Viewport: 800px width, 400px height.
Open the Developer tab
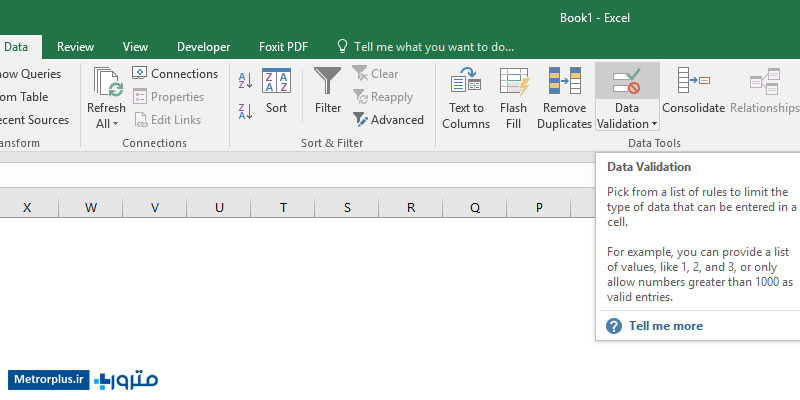pos(204,47)
